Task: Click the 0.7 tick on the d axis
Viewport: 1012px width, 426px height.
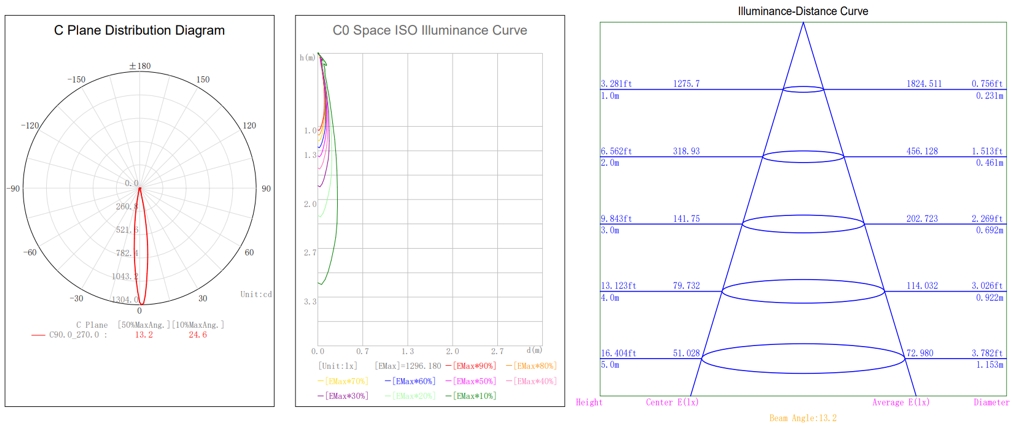Action: coord(363,351)
